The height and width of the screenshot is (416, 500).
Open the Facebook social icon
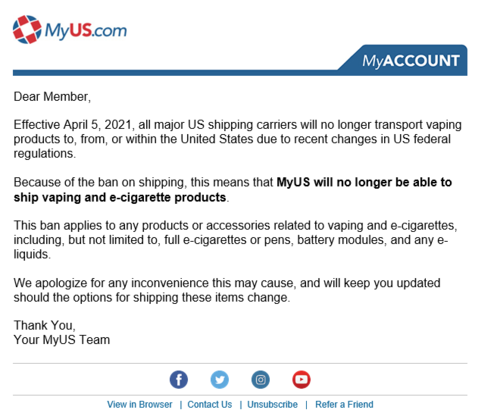click(179, 379)
